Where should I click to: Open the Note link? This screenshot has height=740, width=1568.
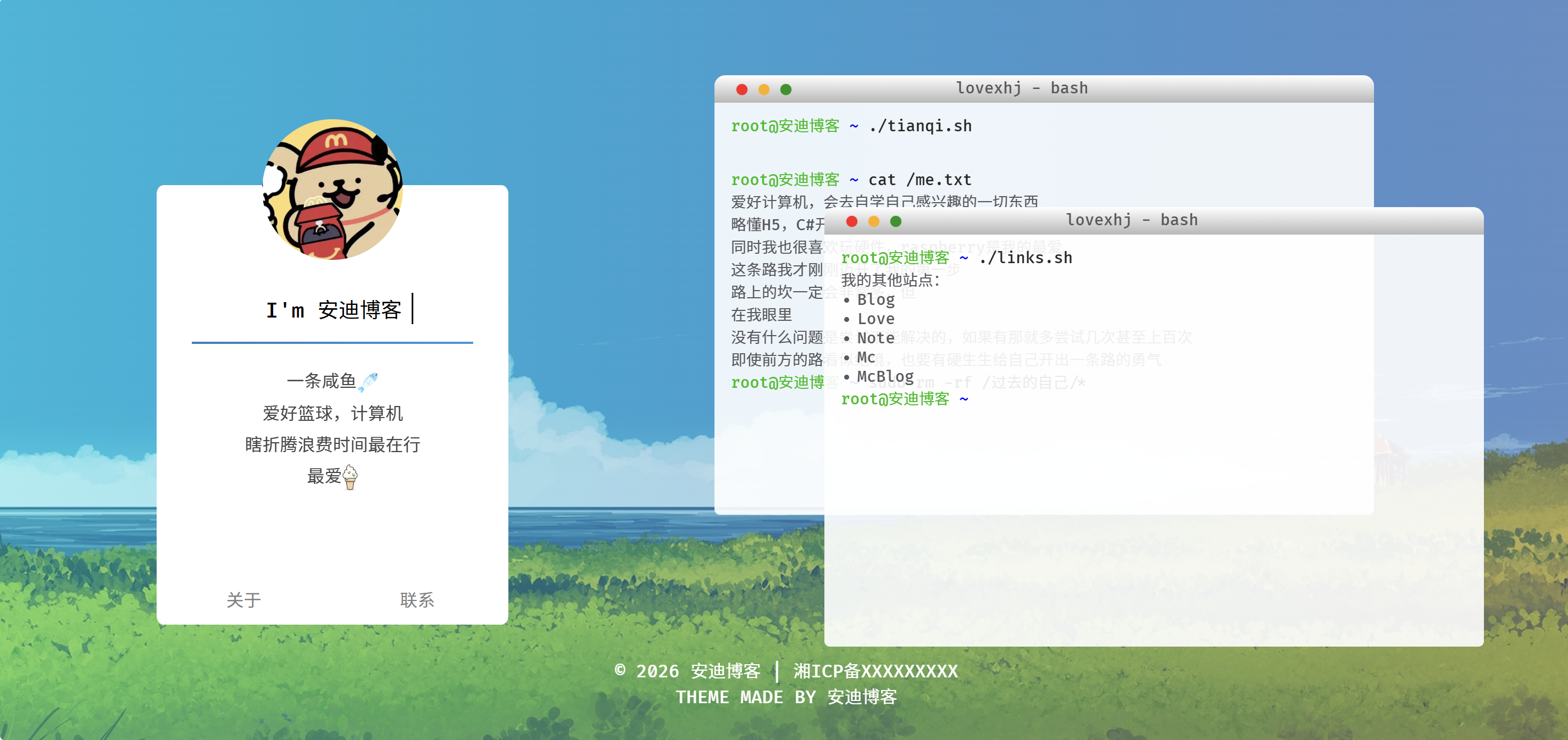pyautogui.click(x=876, y=338)
